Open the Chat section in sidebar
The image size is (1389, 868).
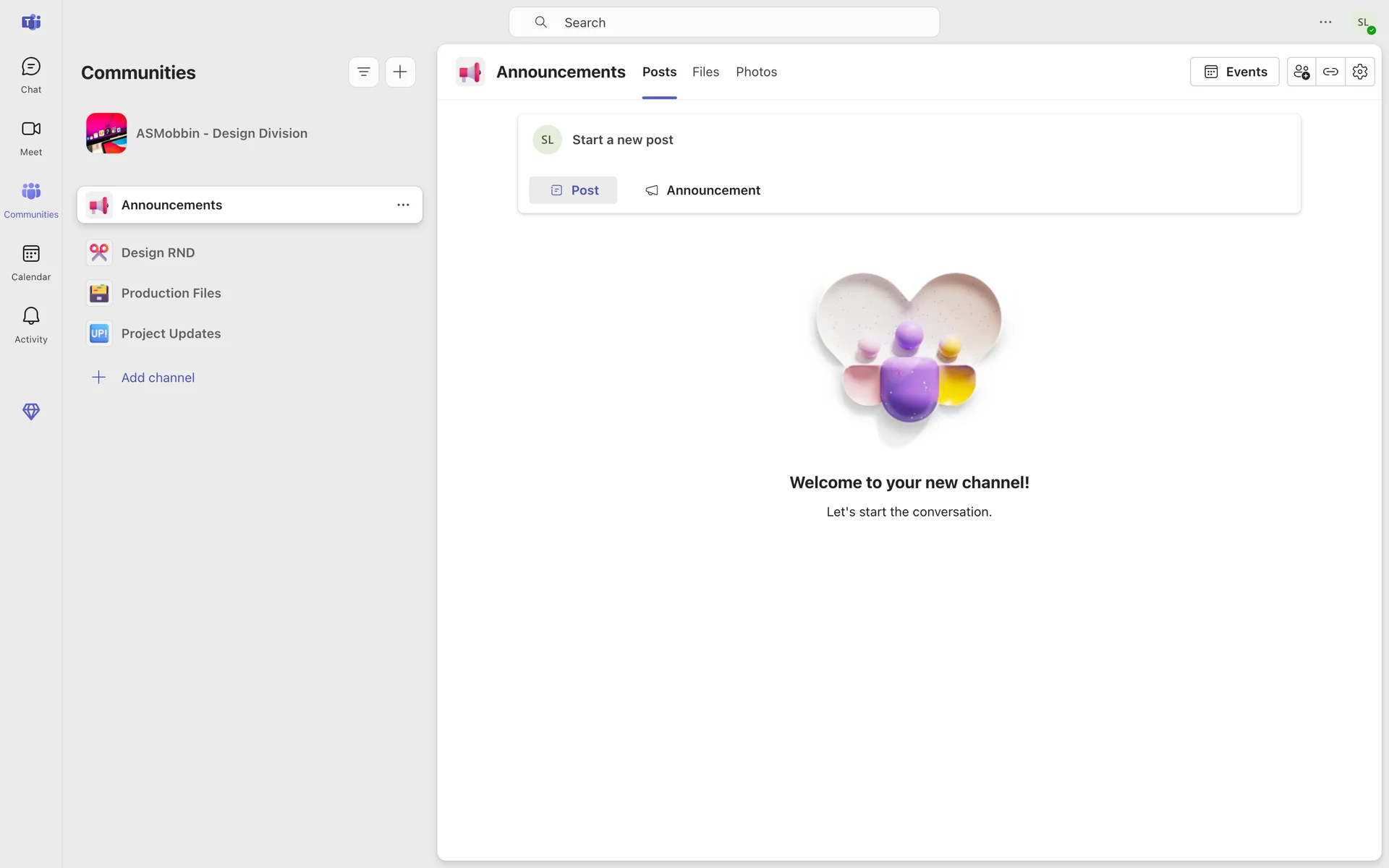tap(31, 75)
